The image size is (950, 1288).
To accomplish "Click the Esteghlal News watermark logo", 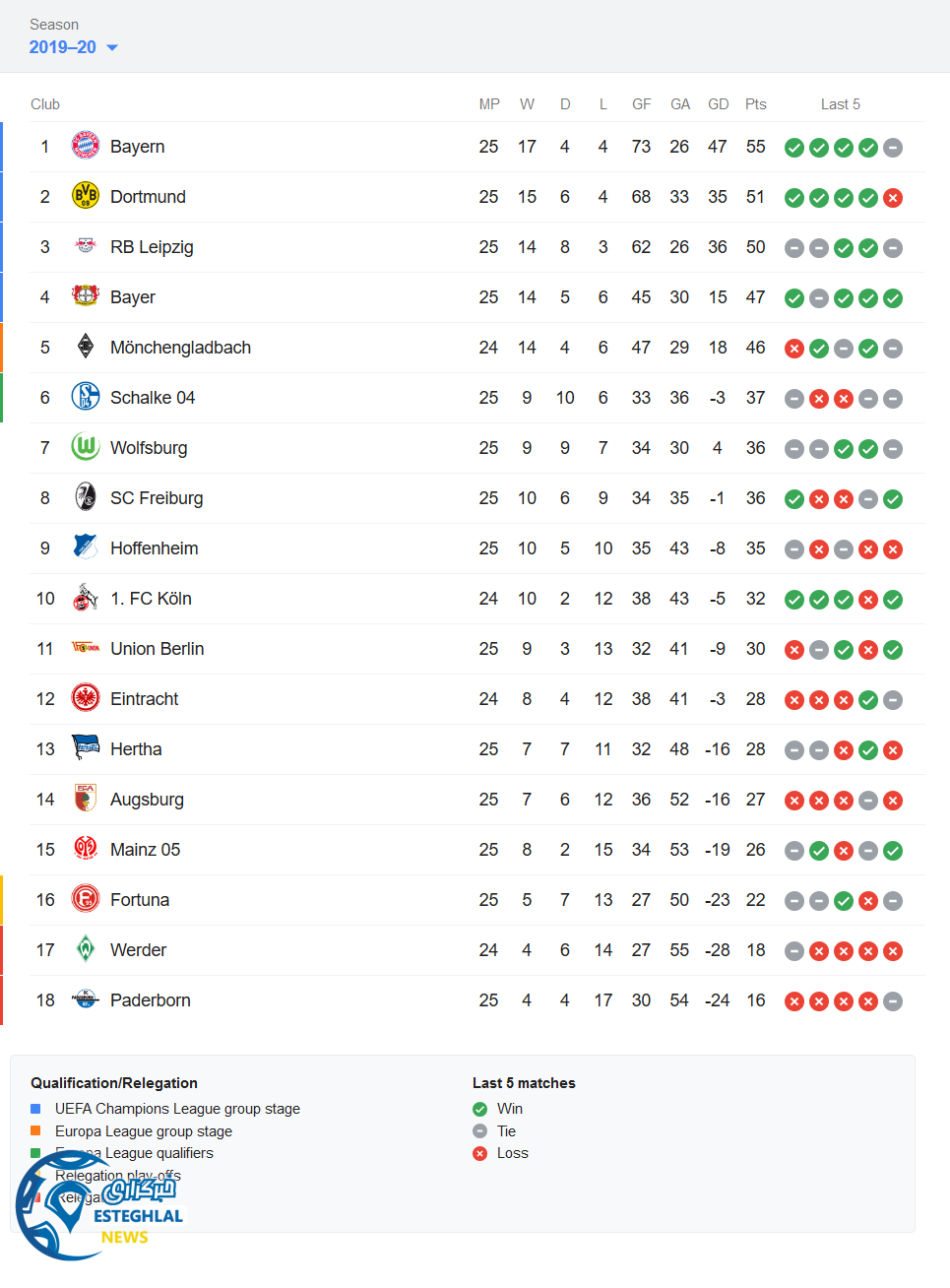I will pos(98,1208).
